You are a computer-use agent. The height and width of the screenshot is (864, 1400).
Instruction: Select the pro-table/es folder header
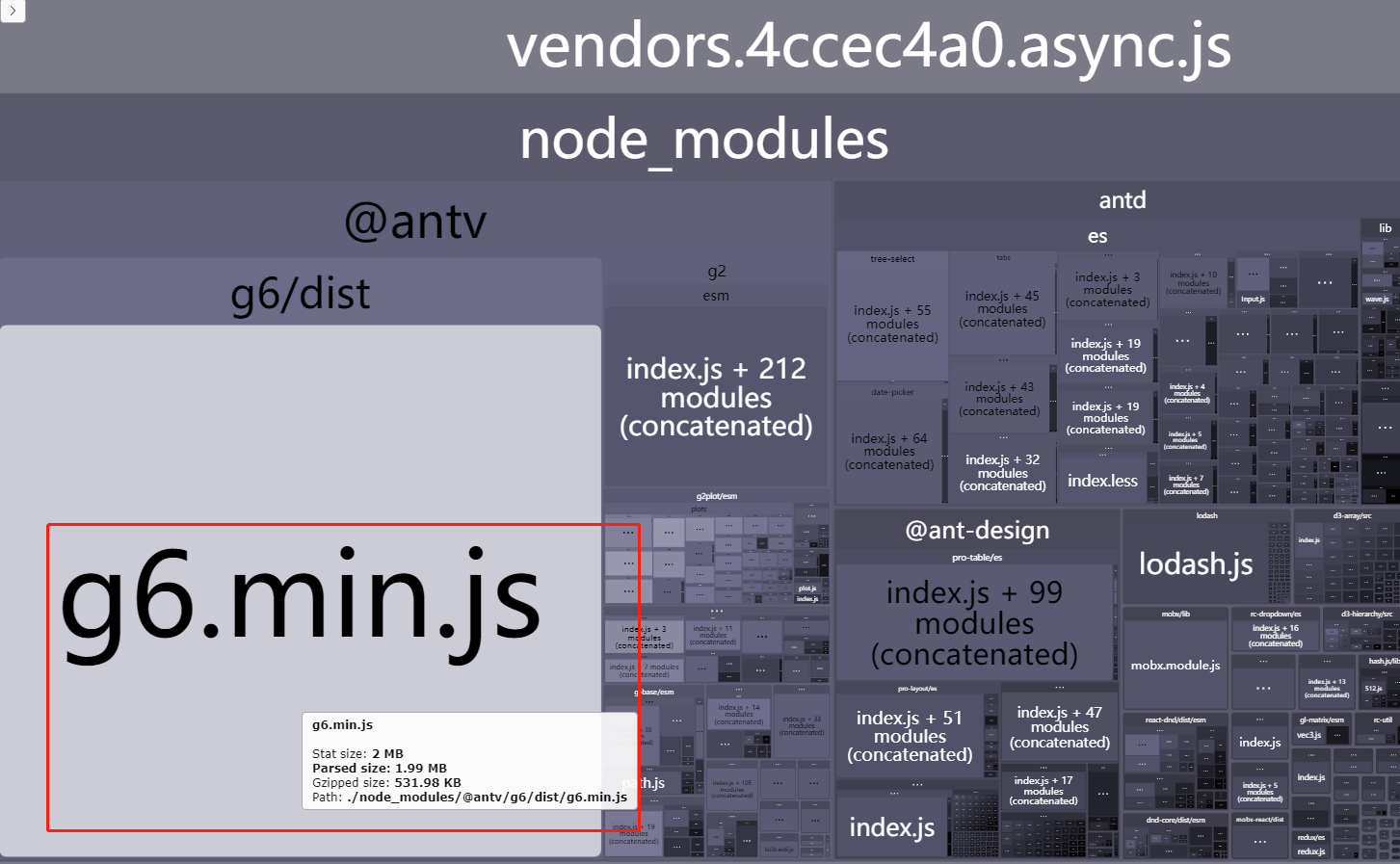point(977,558)
